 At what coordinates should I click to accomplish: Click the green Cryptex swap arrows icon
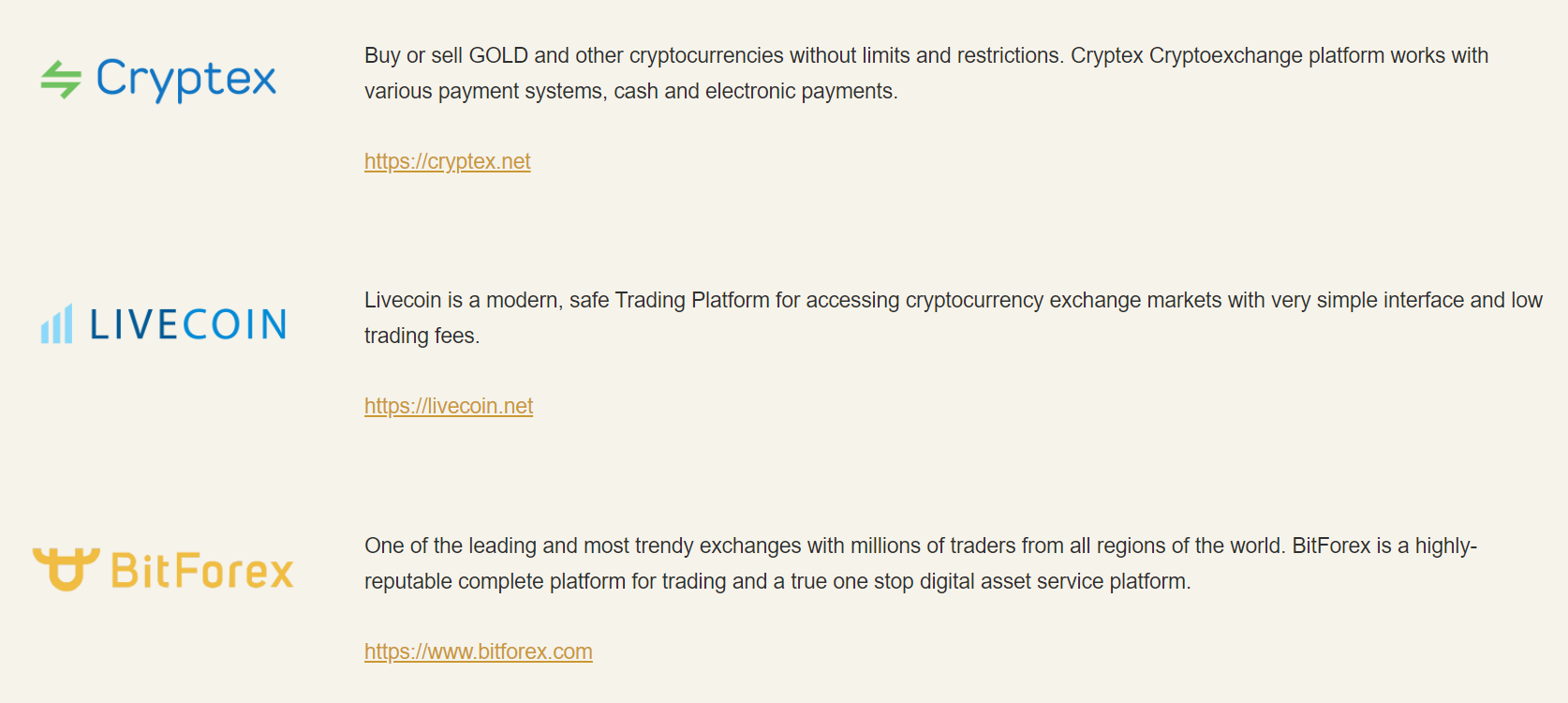pos(61,80)
